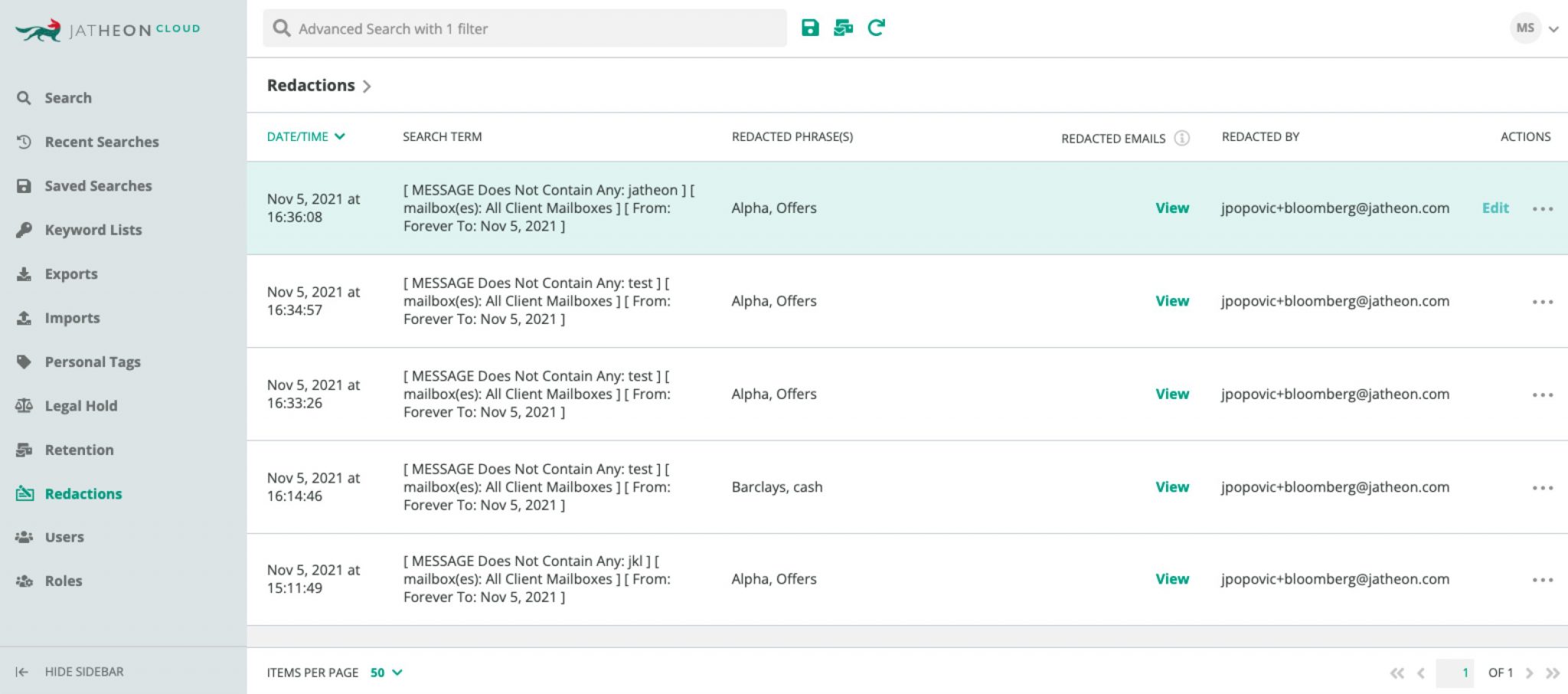This screenshot has height=694, width=1568.
Task: Select Saved Searches in the sidebar
Action: [x=98, y=186]
